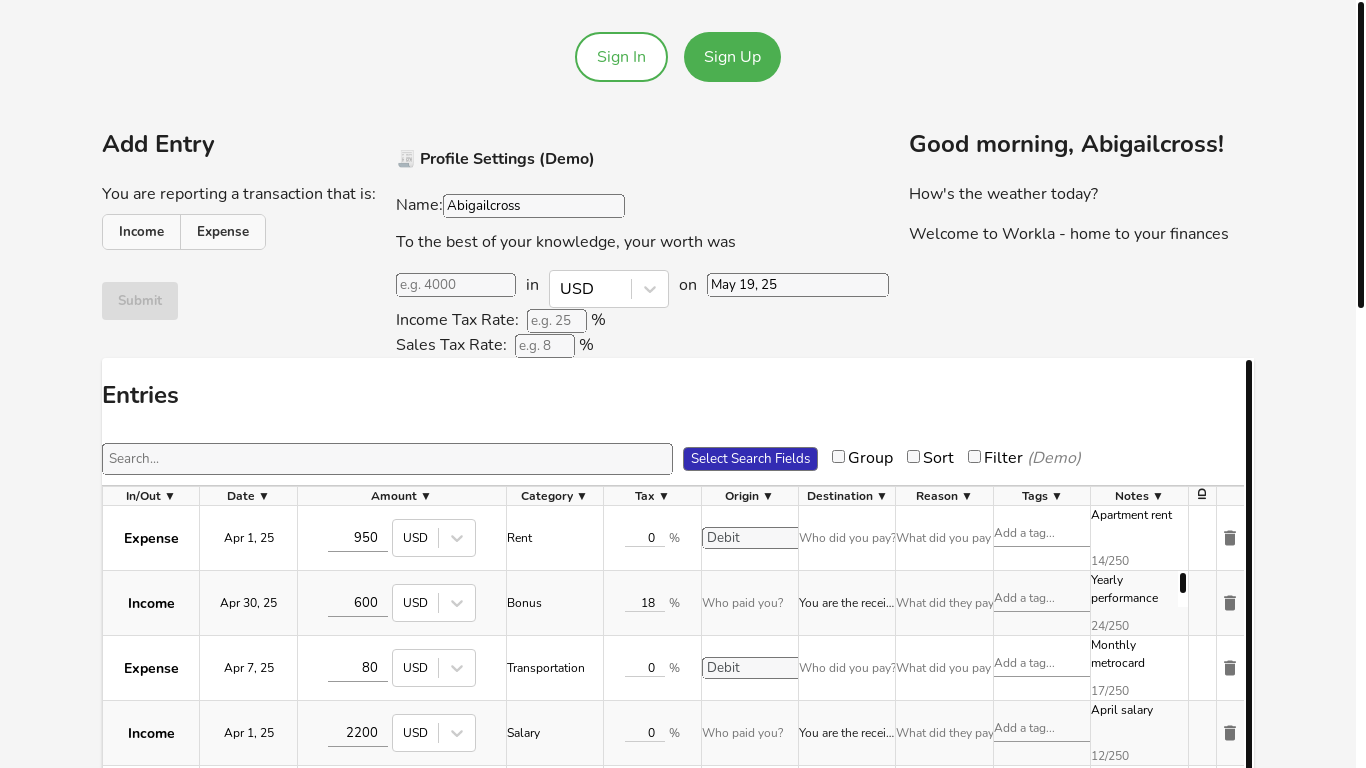Click the Sign Up button

[x=732, y=57]
